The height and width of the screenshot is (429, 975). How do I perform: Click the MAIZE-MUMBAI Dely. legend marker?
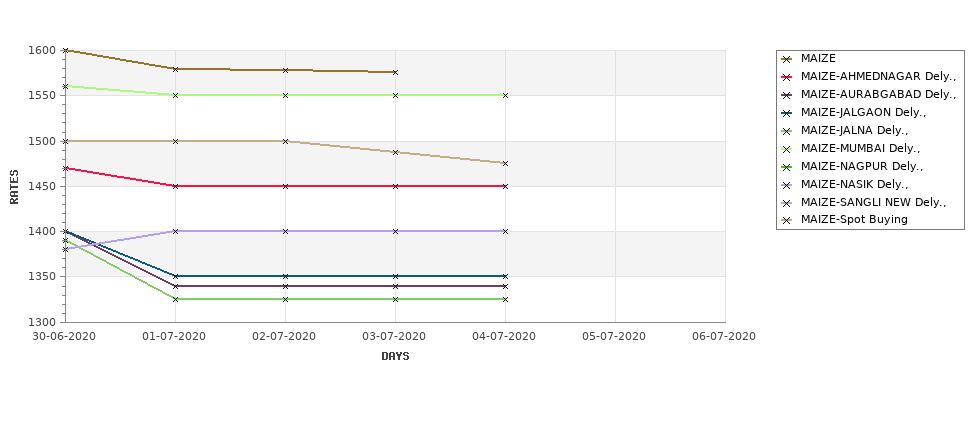(787, 149)
